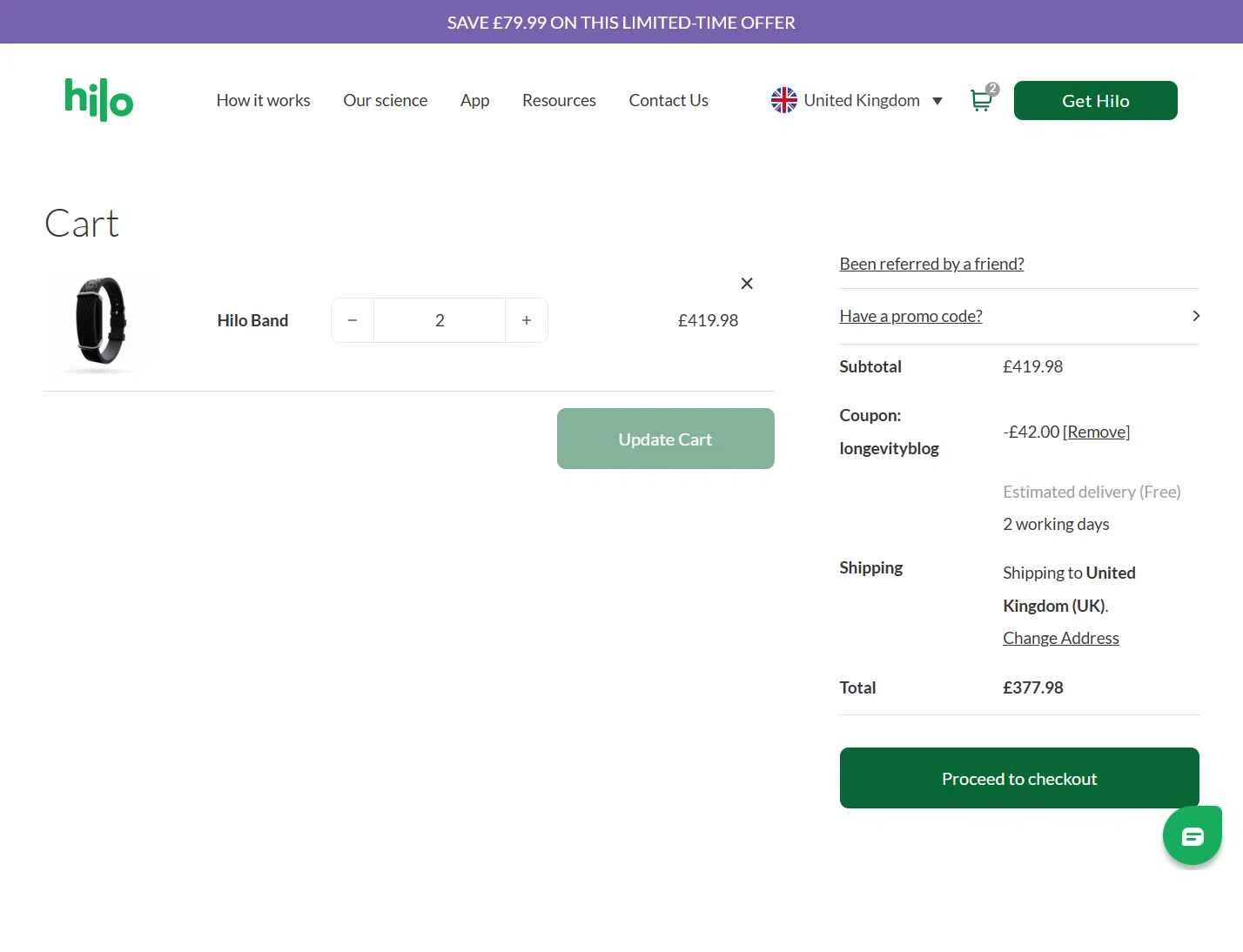Remove the longevityblog coupon
The height and width of the screenshot is (952, 1243).
(1096, 432)
